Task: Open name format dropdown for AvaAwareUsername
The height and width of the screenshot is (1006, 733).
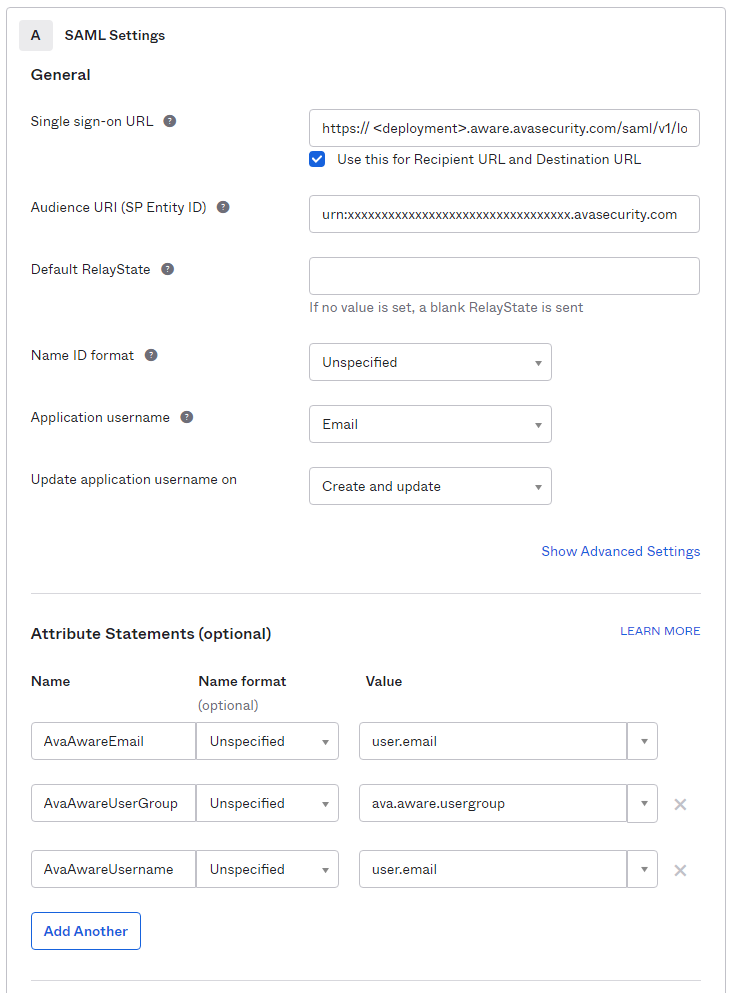Action: coord(267,869)
